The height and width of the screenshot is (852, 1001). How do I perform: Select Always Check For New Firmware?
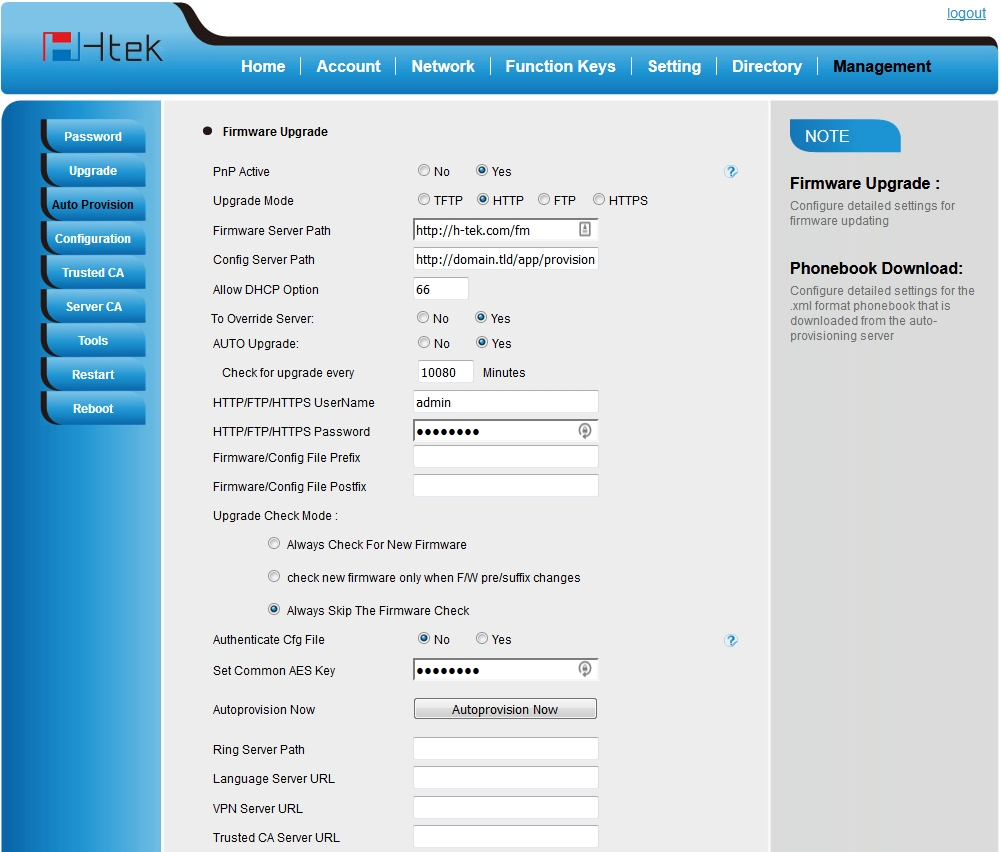pos(274,544)
